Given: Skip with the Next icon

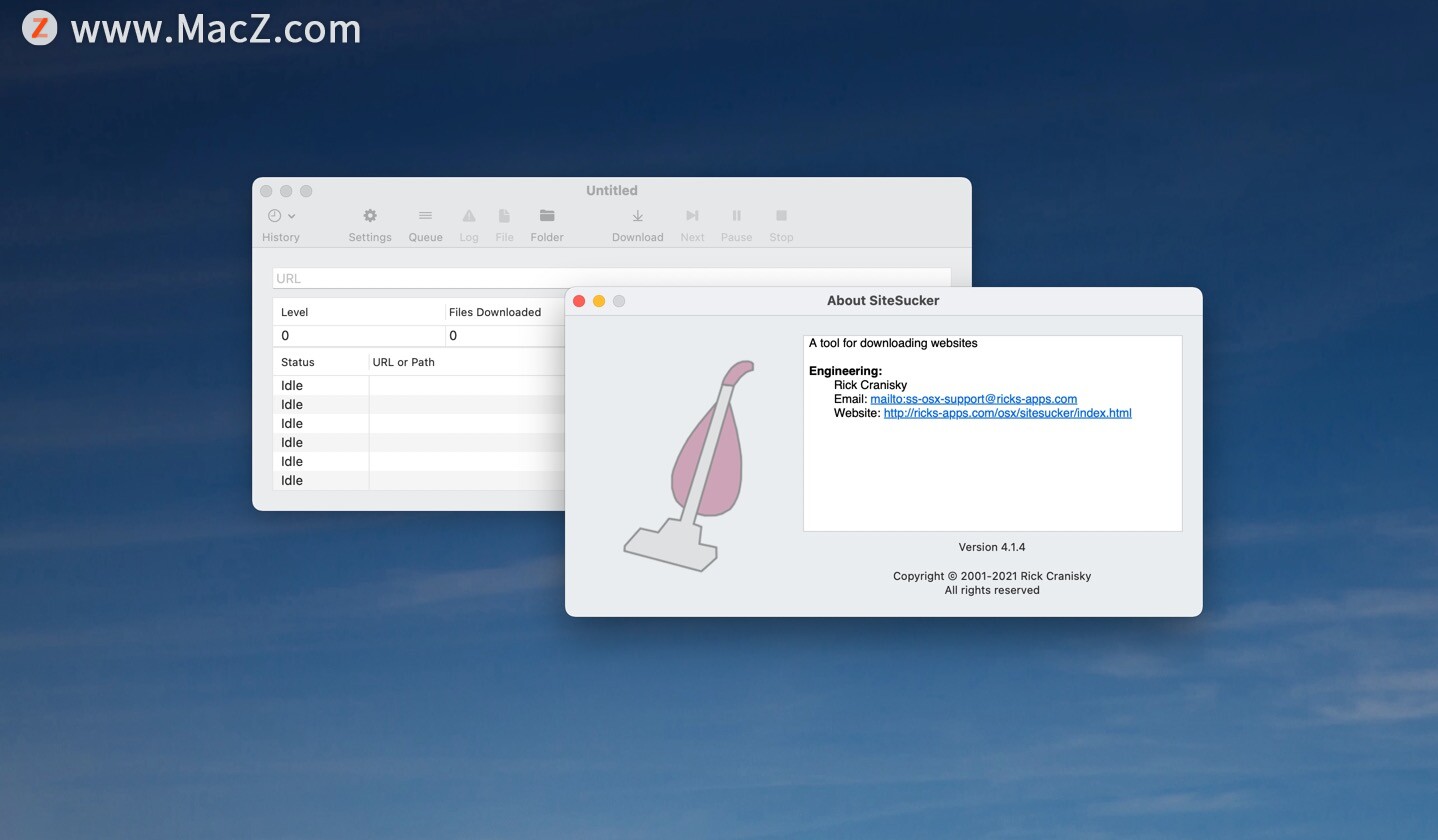Looking at the screenshot, I should click(x=692, y=216).
